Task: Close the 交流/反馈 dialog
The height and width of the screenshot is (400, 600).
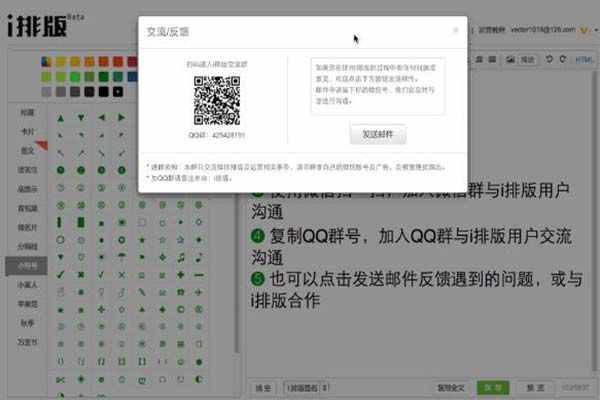Action: [455, 30]
